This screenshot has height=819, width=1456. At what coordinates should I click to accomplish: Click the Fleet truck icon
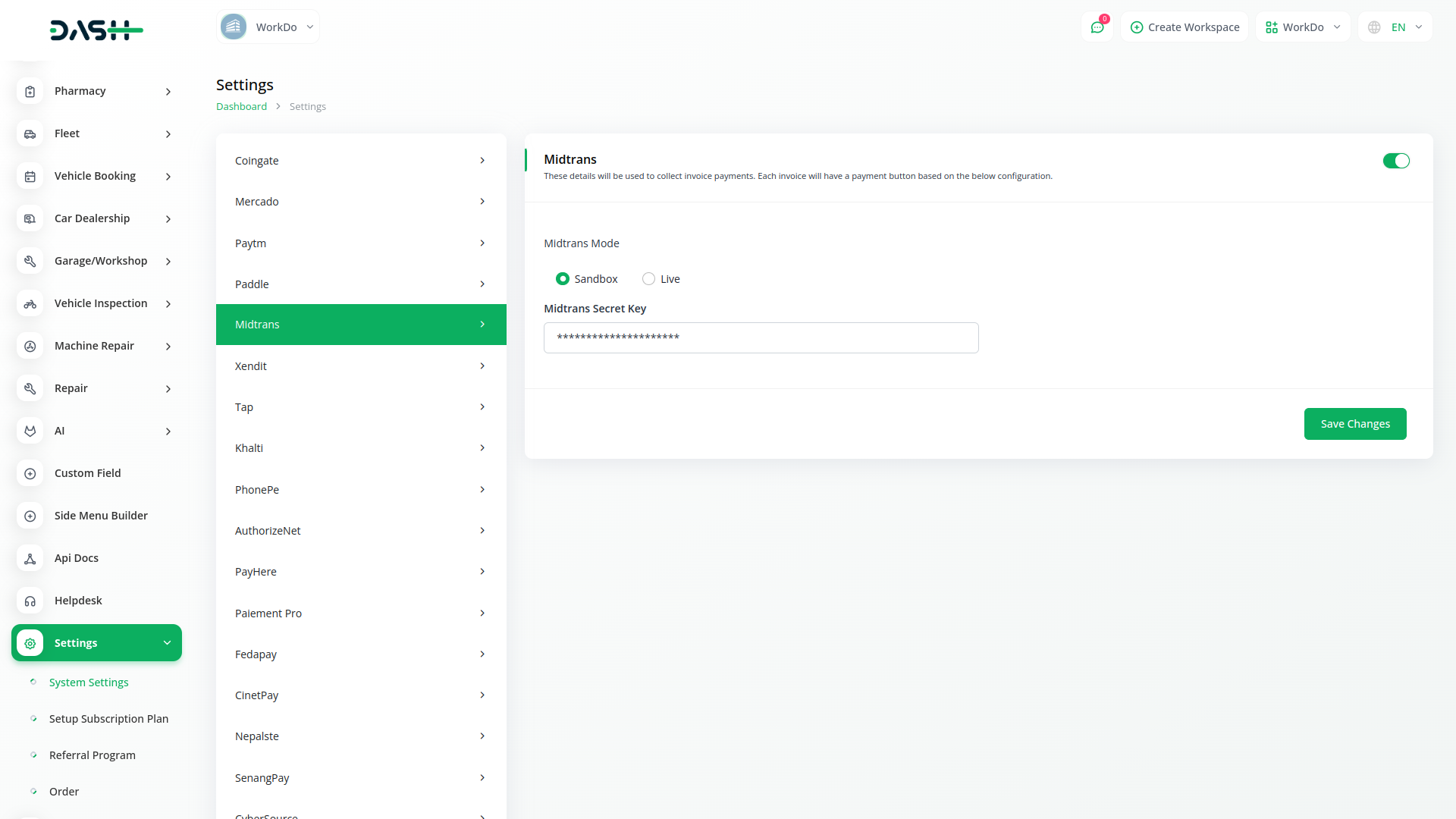tap(30, 133)
